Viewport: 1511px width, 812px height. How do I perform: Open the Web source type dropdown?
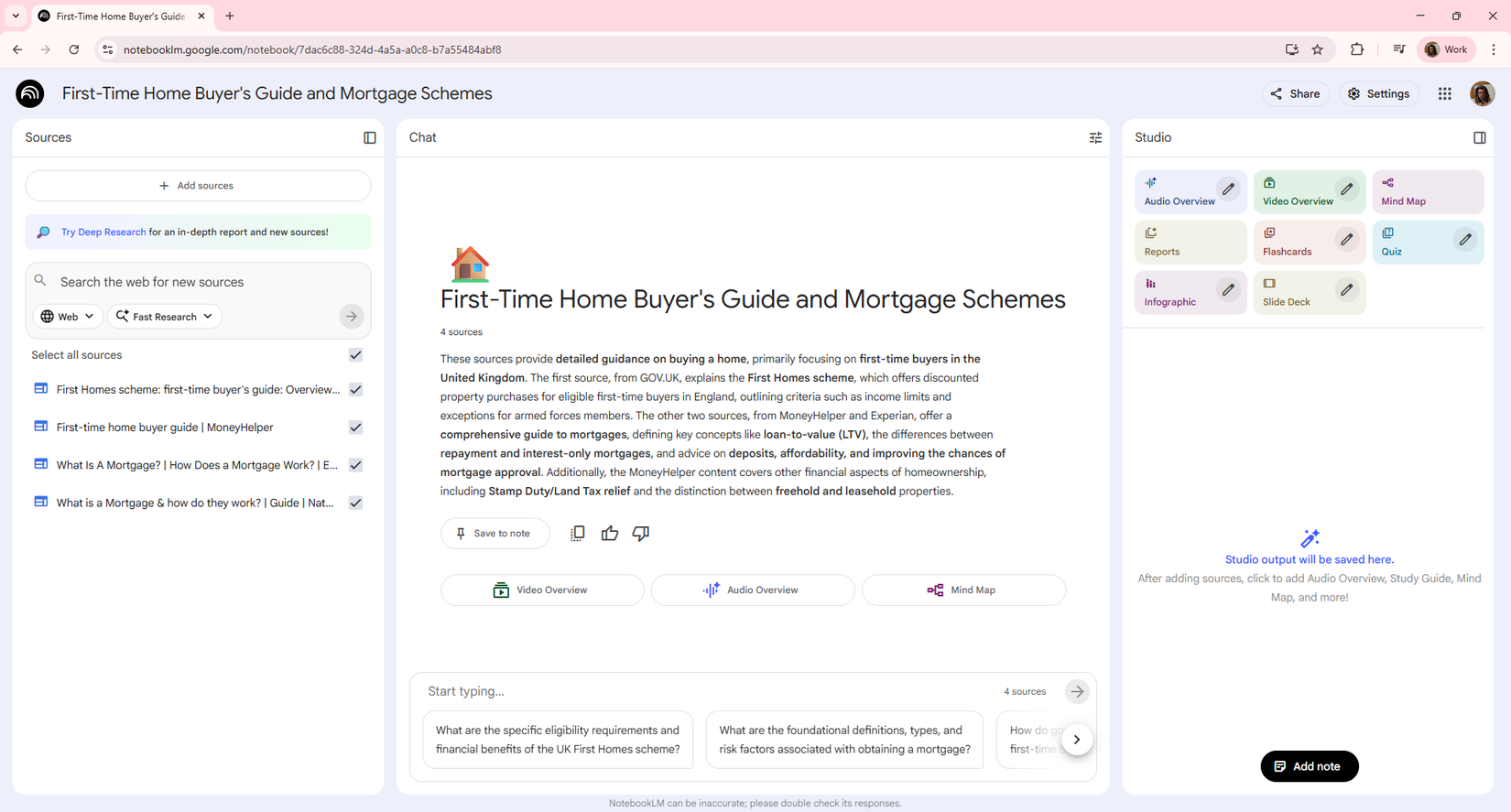[68, 317]
